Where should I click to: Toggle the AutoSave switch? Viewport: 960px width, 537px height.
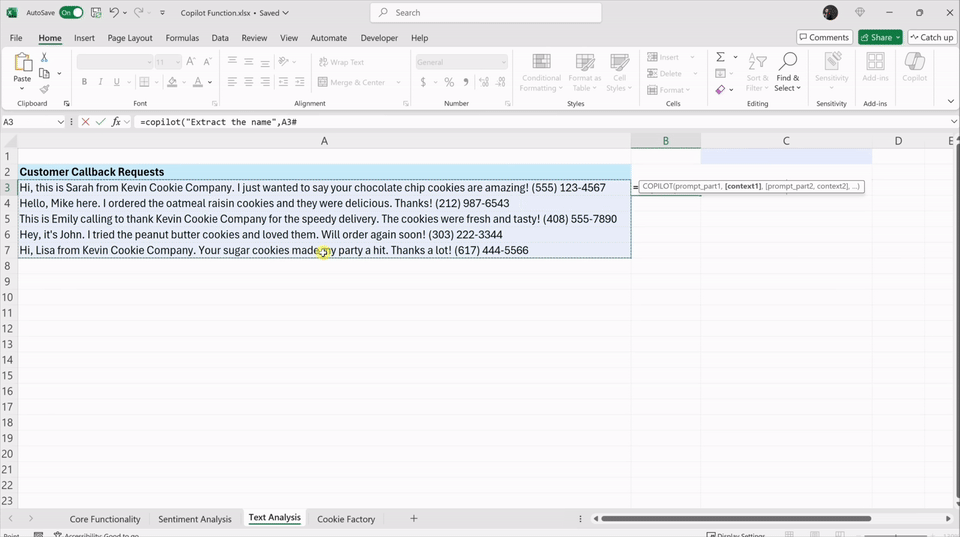71,13
